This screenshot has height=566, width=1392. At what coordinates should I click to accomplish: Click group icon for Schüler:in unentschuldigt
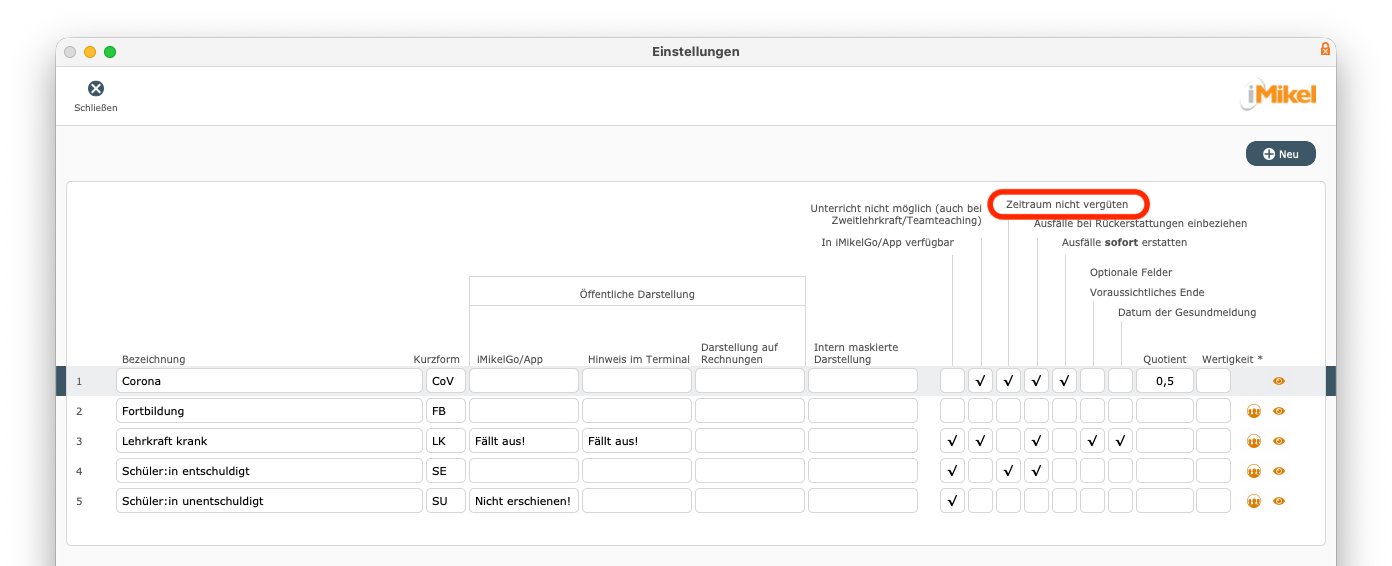click(x=1254, y=501)
